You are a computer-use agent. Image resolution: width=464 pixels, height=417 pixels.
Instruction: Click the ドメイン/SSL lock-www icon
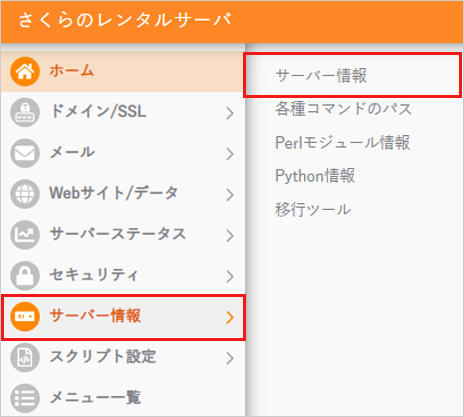tap(25, 112)
